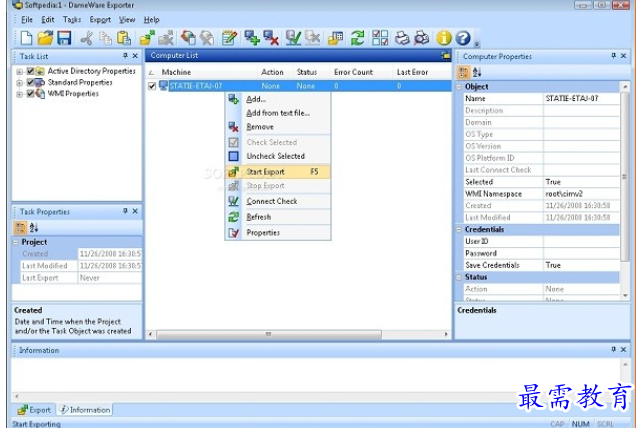The width and height of the screenshot is (640, 428).
Task: Click the yellow Information toolbar icon
Action: [x=444, y=38]
